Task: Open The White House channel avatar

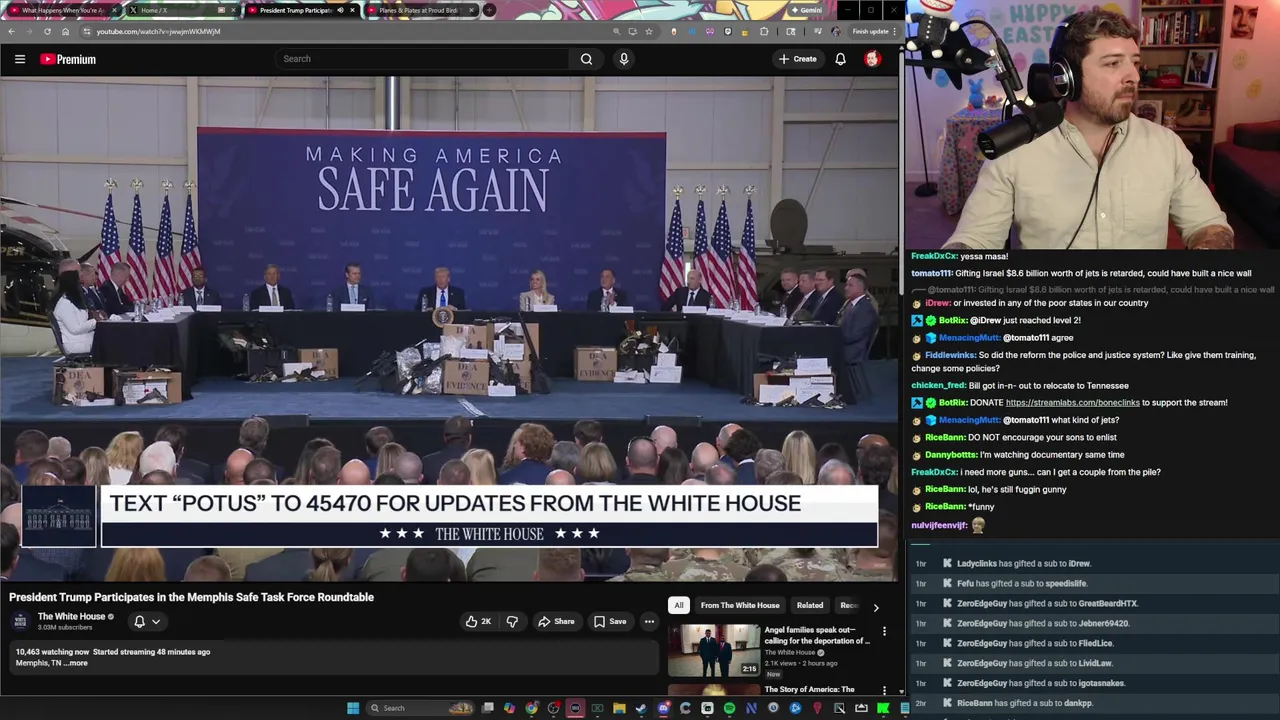Action: 20,621
